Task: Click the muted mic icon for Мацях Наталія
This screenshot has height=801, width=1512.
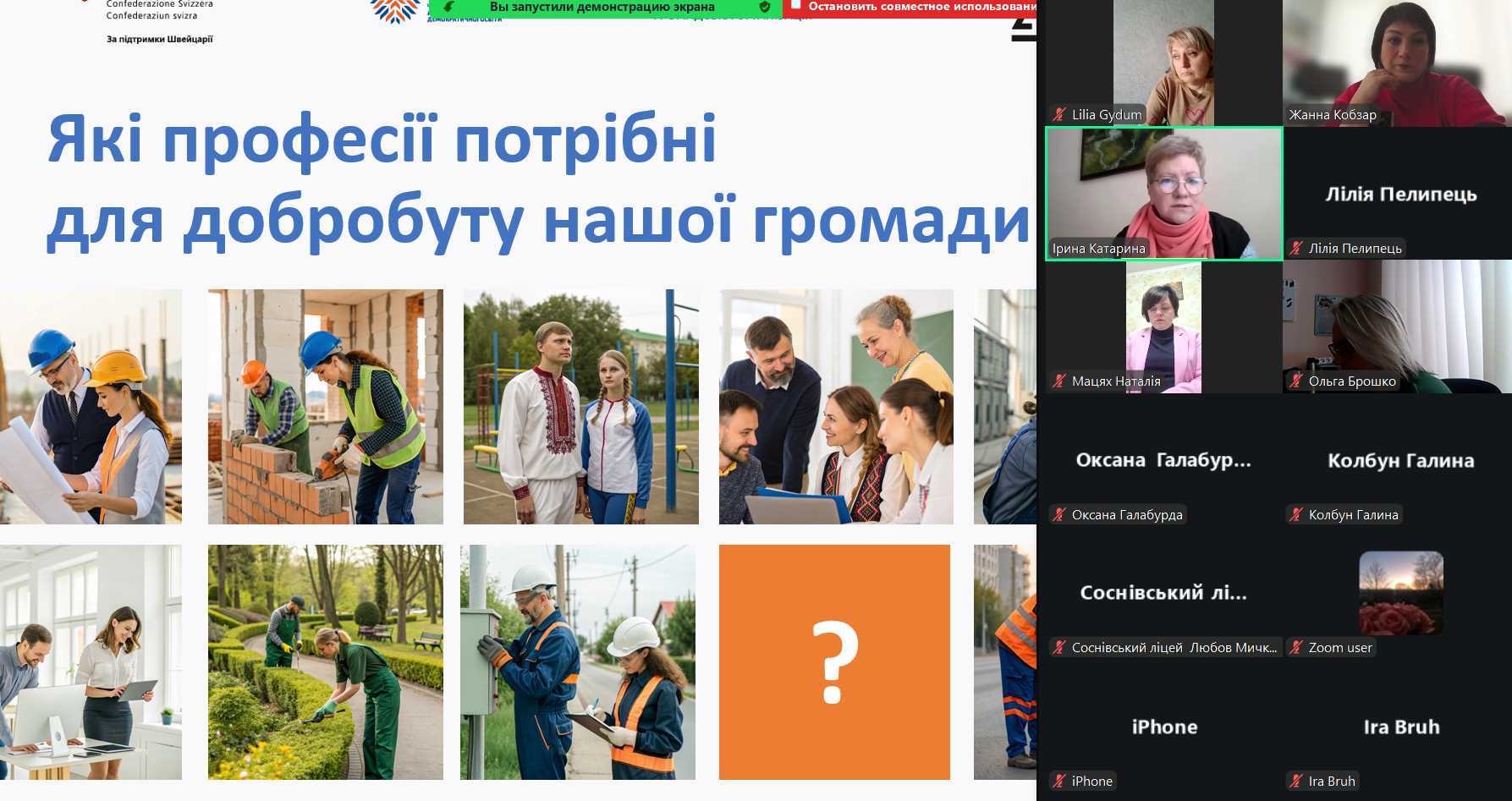Action: click(x=1058, y=381)
